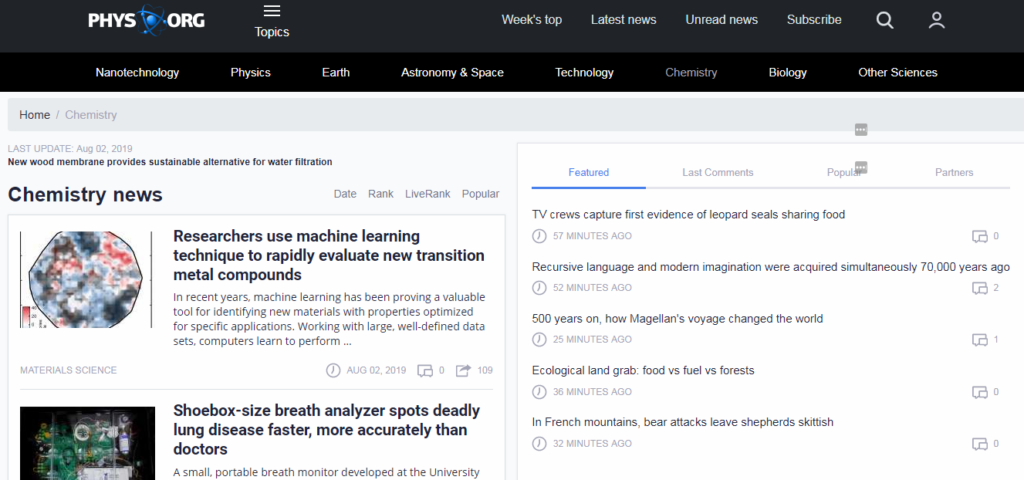1024x480 pixels.
Task: Switch to the Featured tab
Action: pos(588,172)
